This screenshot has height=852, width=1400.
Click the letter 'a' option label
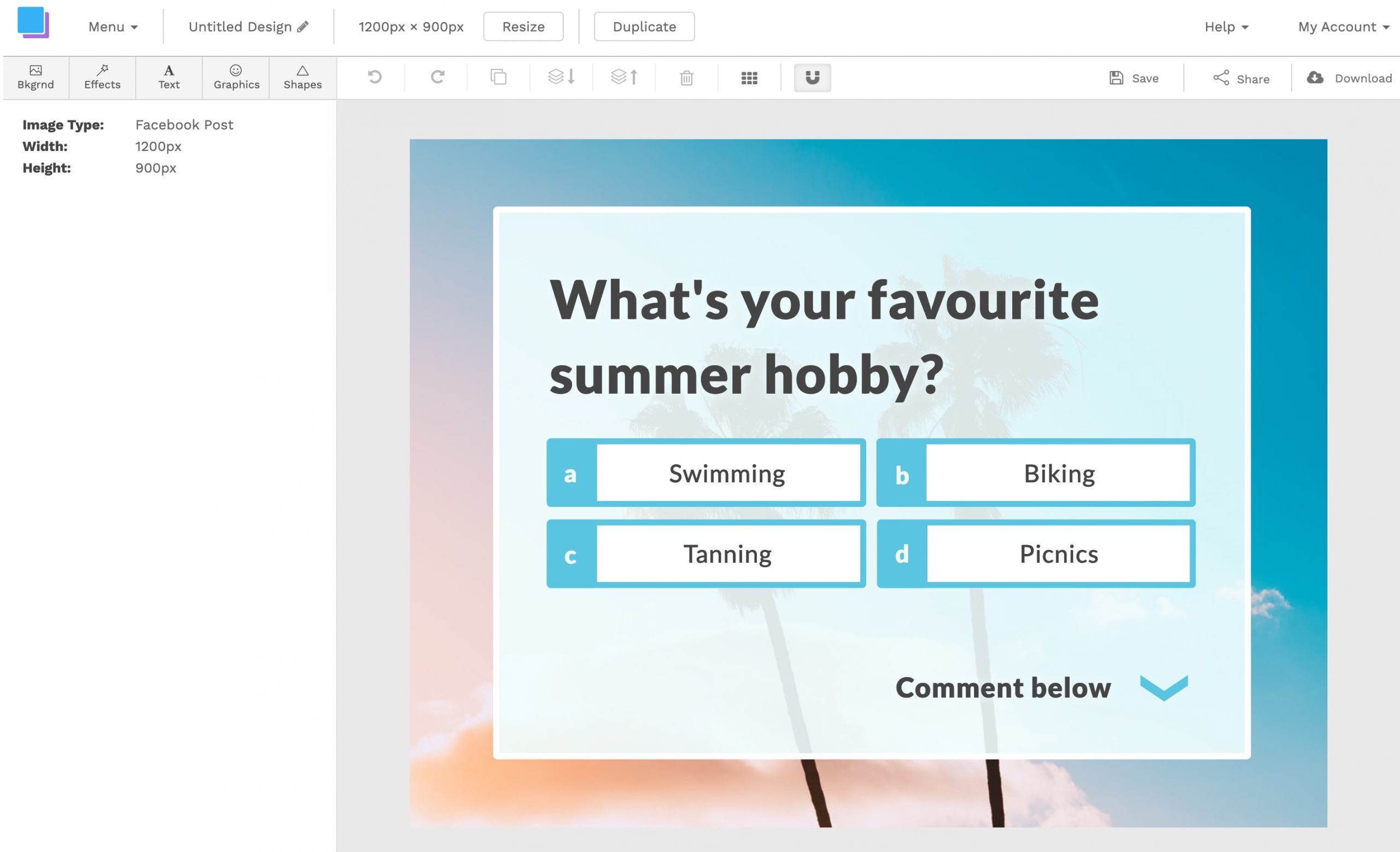[x=570, y=474]
